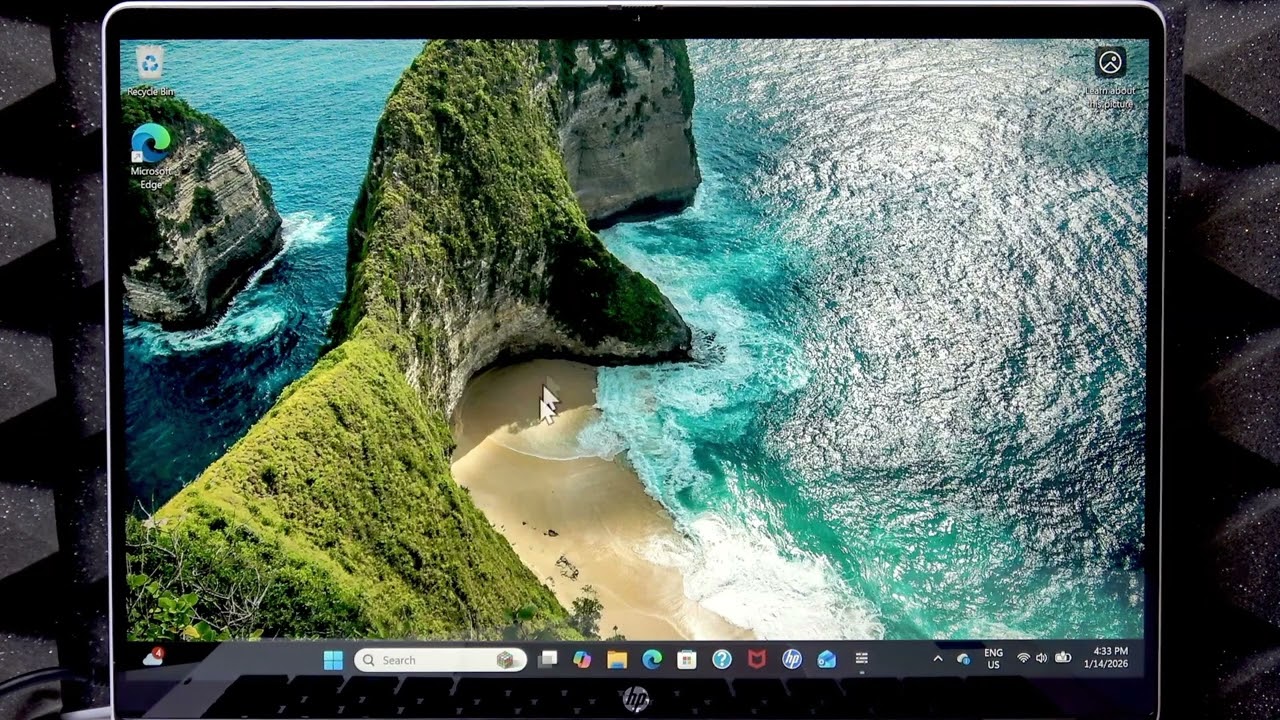Select the Microsoft Edge desktop shortcut
The image size is (1280, 720).
151,156
